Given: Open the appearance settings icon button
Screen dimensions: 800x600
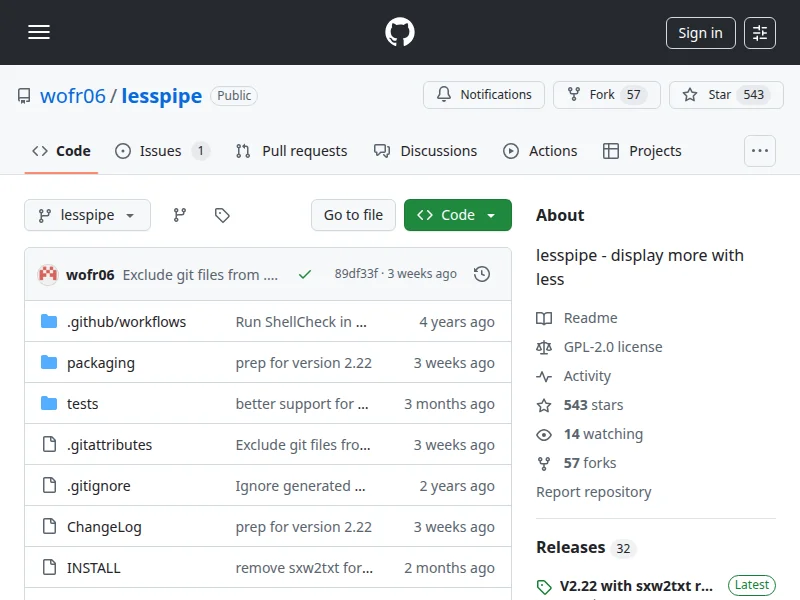Looking at the screenshot, I should pos(760,33).
